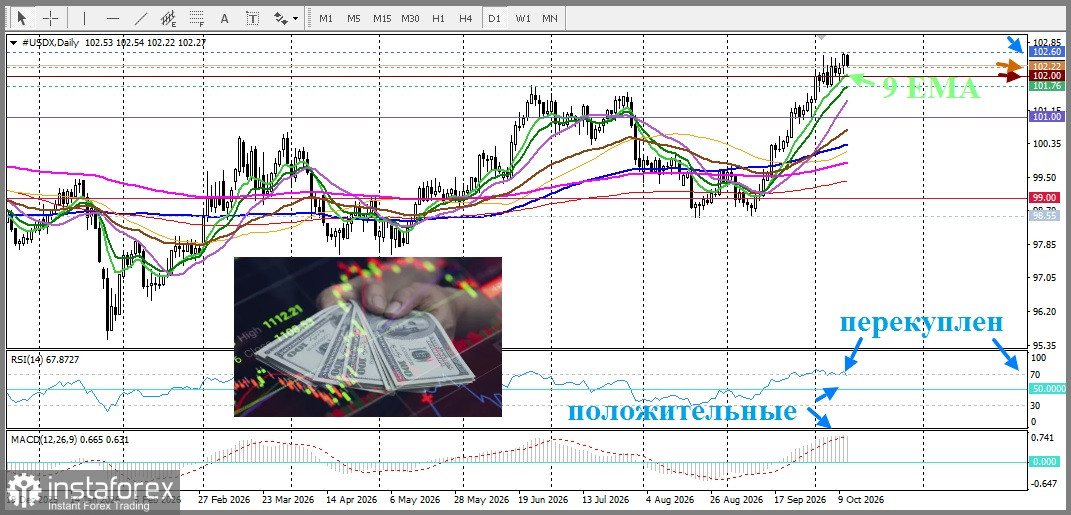Click the 23 Mar 2026 date label
1071x515 pixels.
(x=287, y=499)
